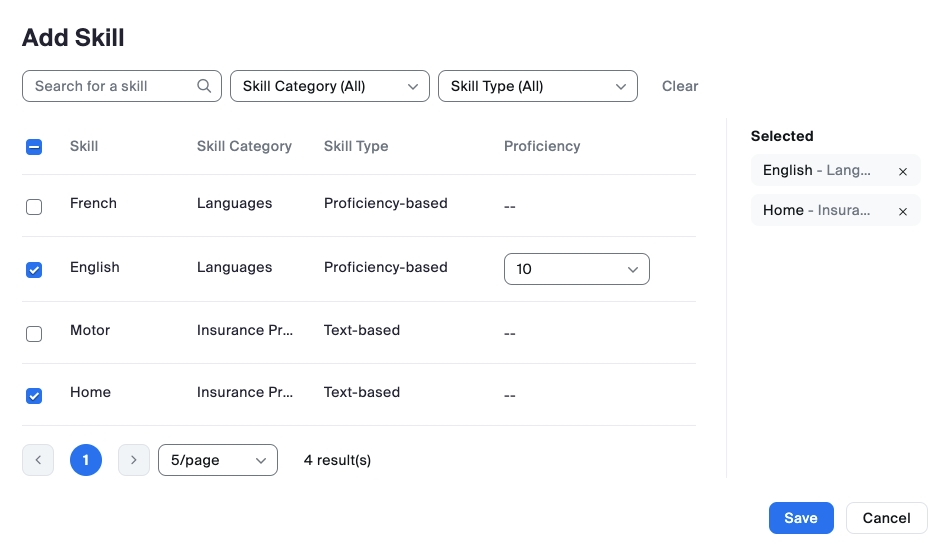
Task: Click the Save button
Action: [x=801, y=518]
